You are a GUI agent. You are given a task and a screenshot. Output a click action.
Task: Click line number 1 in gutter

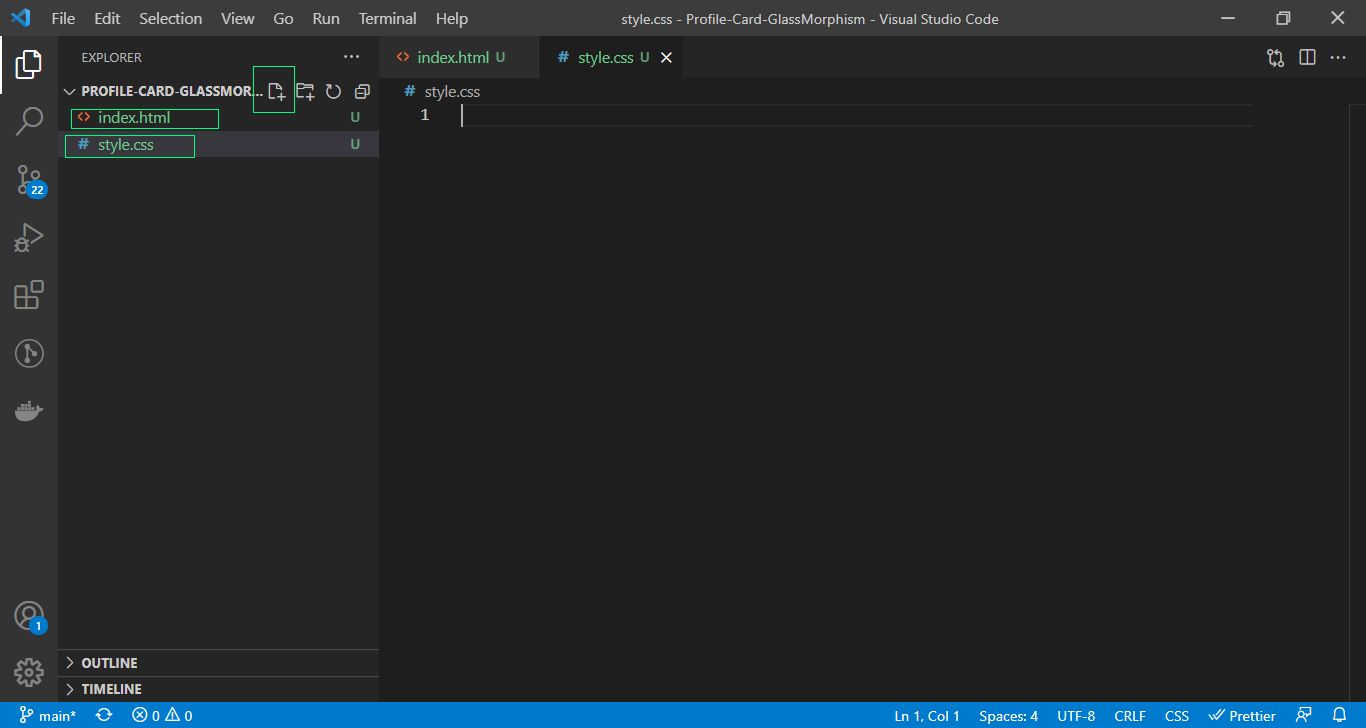tap(425, 116)
